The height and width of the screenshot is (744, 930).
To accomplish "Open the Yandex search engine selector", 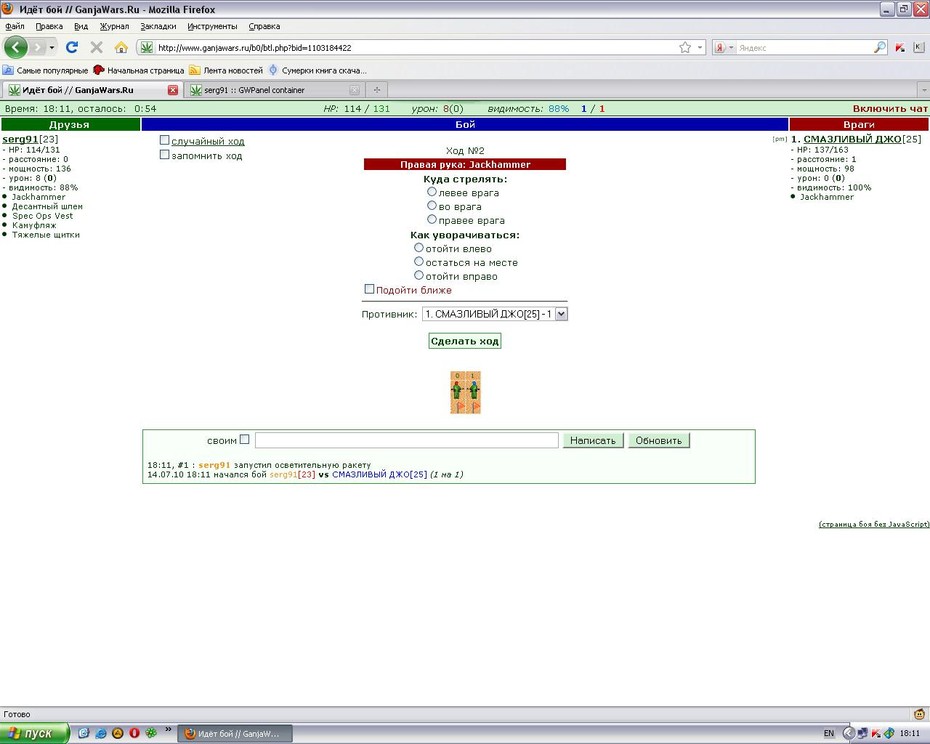I will point(724,47).
